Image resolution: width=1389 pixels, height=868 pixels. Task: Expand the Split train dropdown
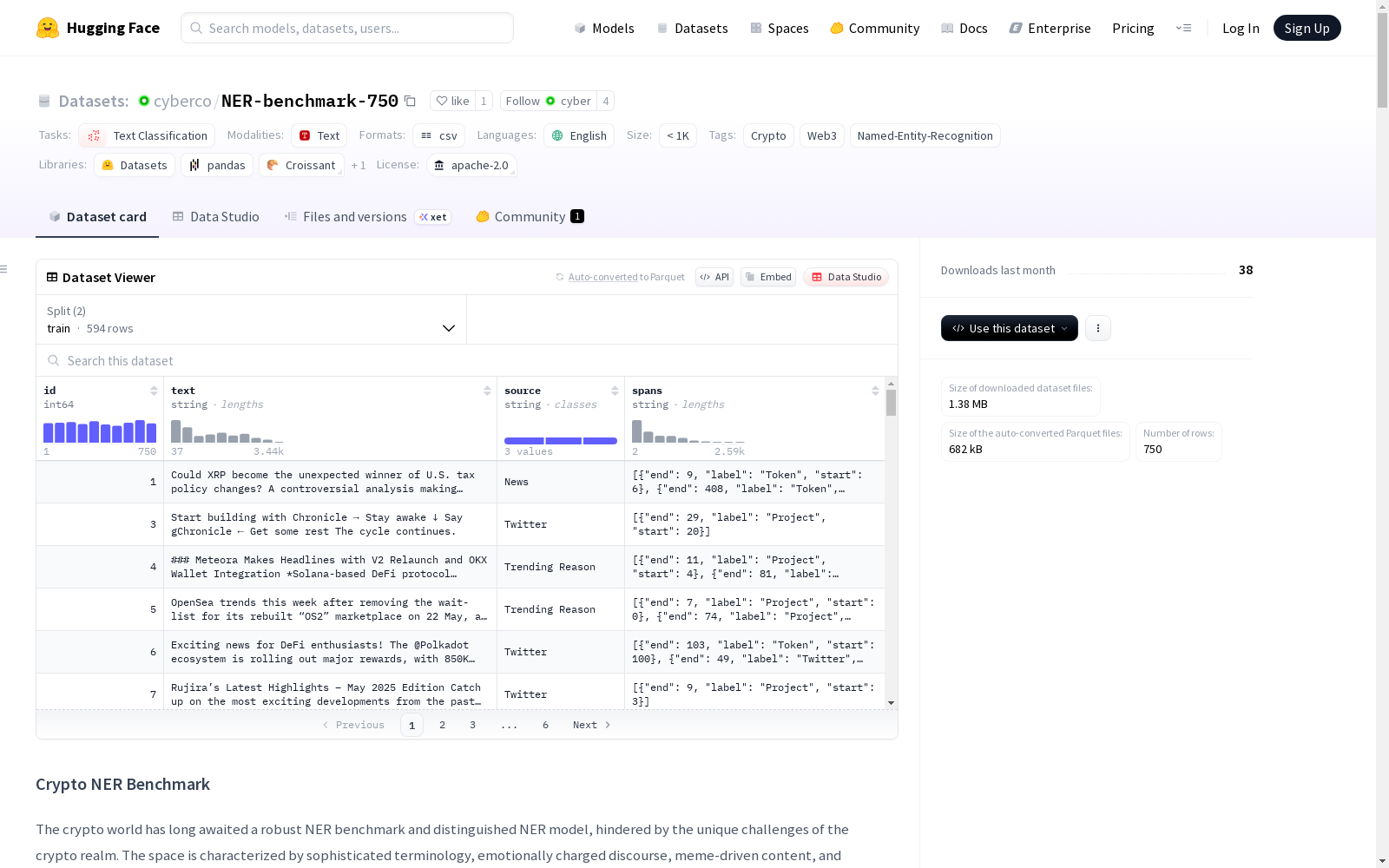(252, 319)
